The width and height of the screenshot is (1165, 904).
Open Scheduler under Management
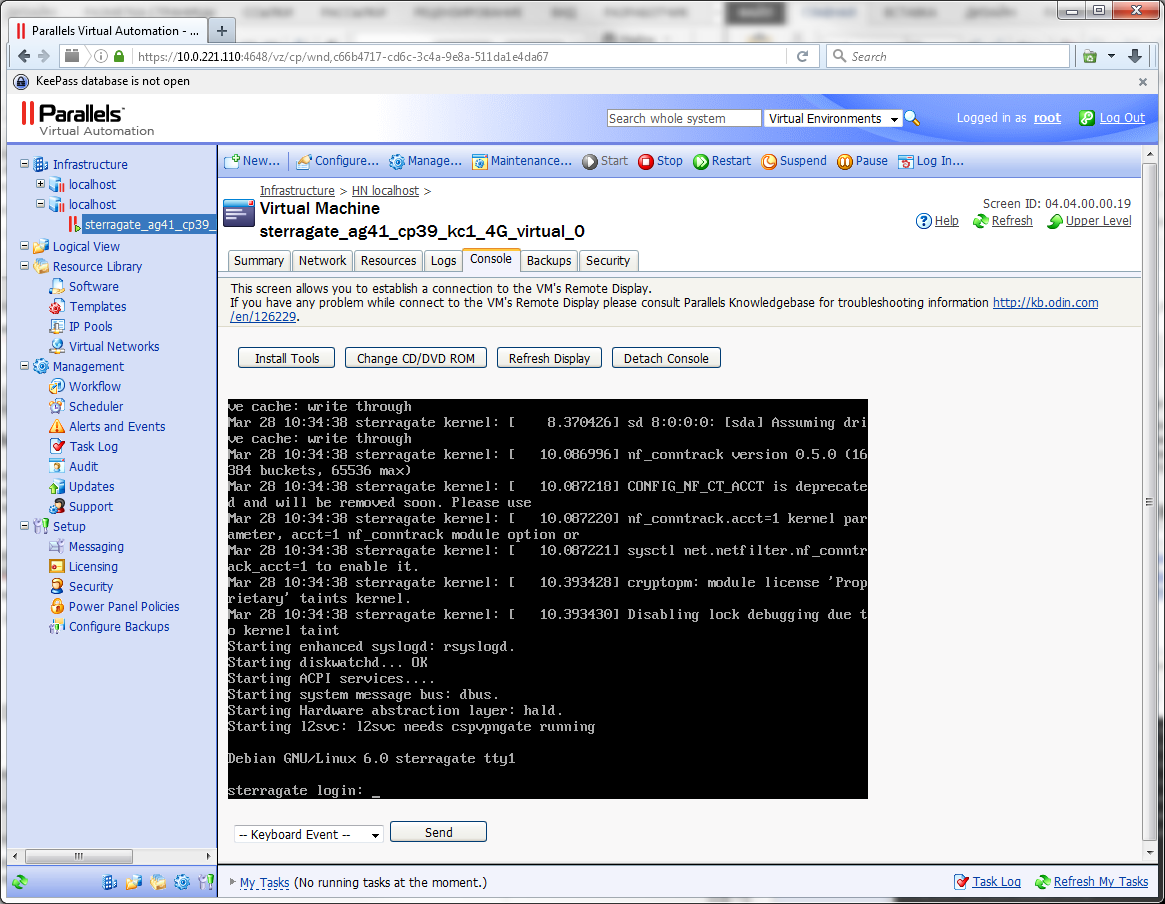coord(96,407)
